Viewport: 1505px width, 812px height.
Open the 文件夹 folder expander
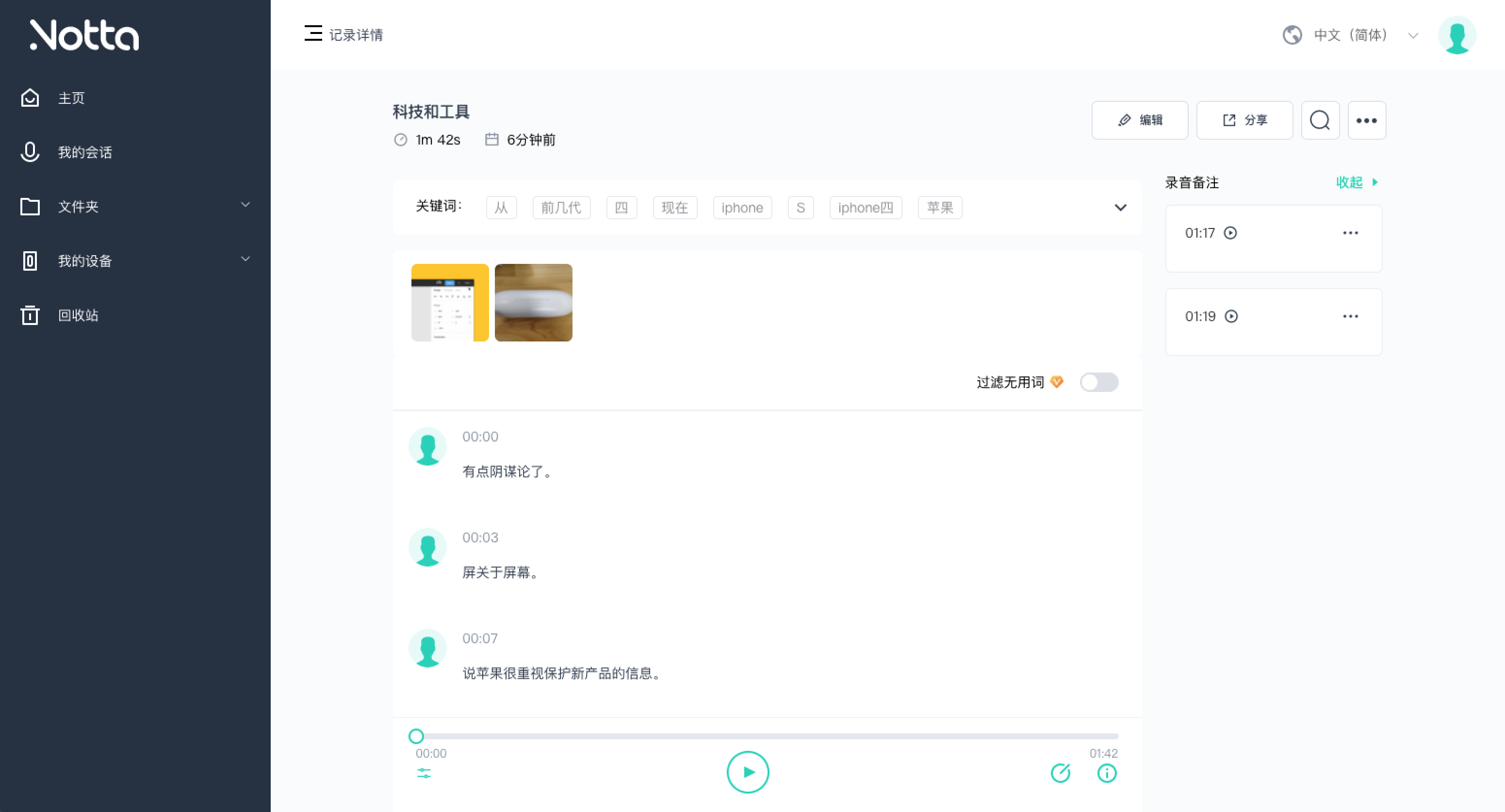pyautogui.click(x=245, y=206)
